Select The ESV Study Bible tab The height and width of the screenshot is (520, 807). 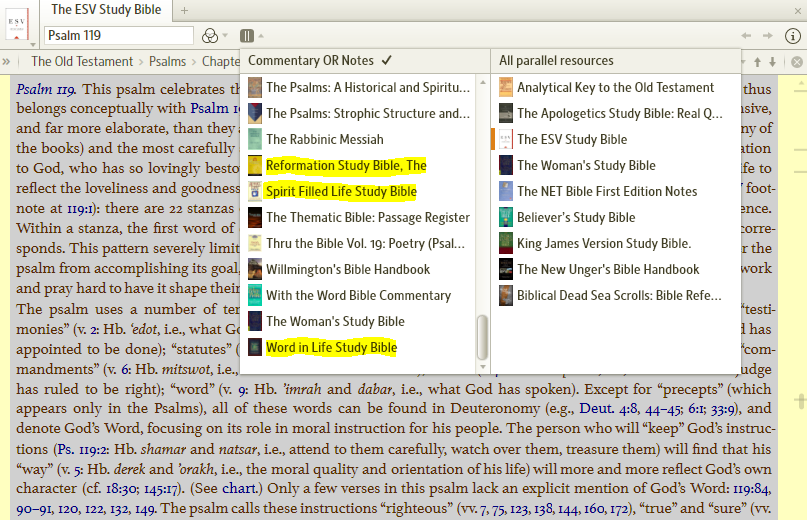click(106, 10)
